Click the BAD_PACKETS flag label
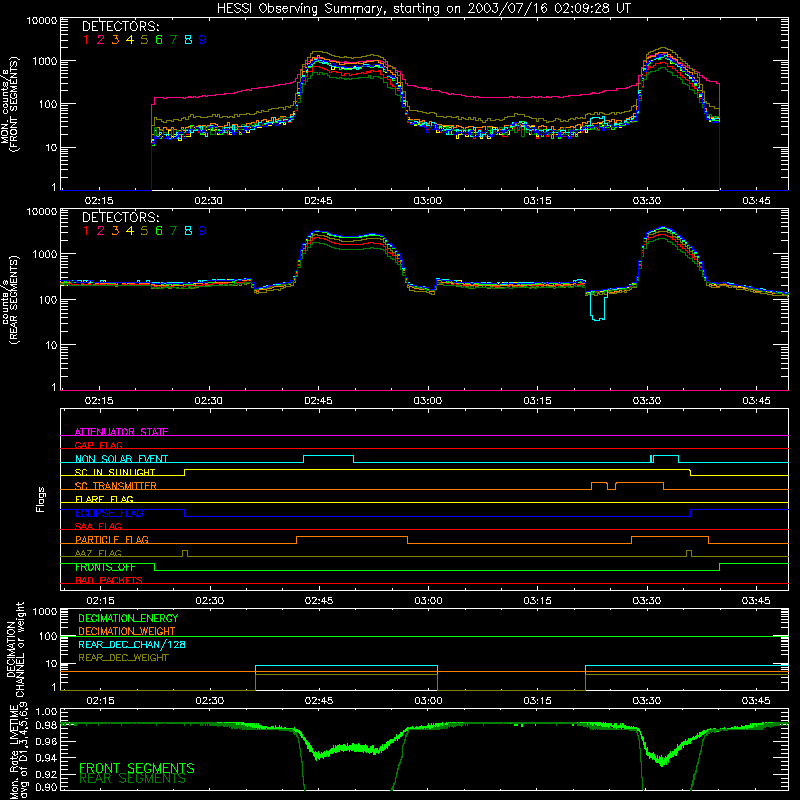This screenshot has height=800, width=800. pos(109,580)
